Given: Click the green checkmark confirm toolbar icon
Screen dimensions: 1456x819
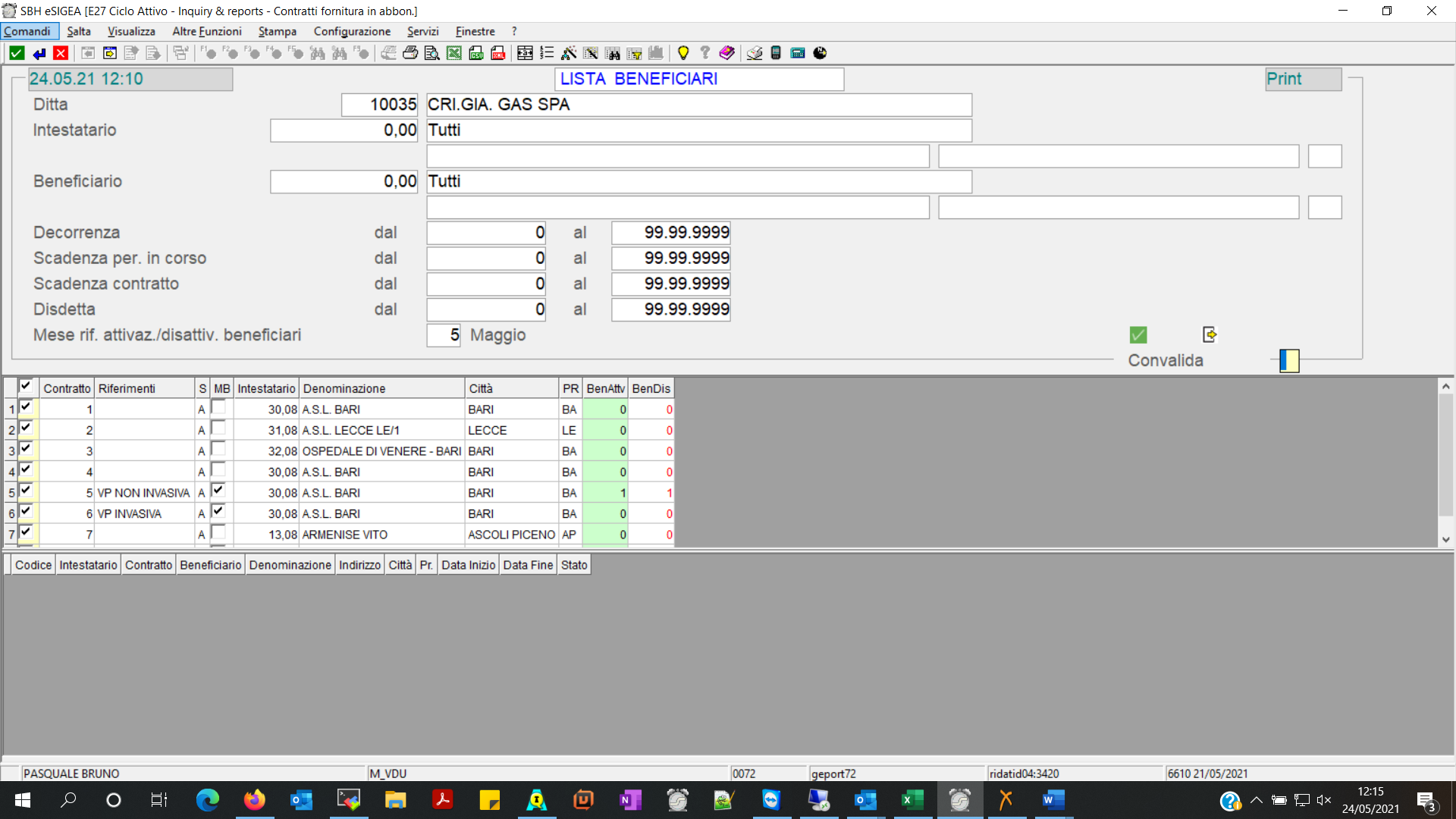Looking at the screenshot, I should click(x=17, y=53).
